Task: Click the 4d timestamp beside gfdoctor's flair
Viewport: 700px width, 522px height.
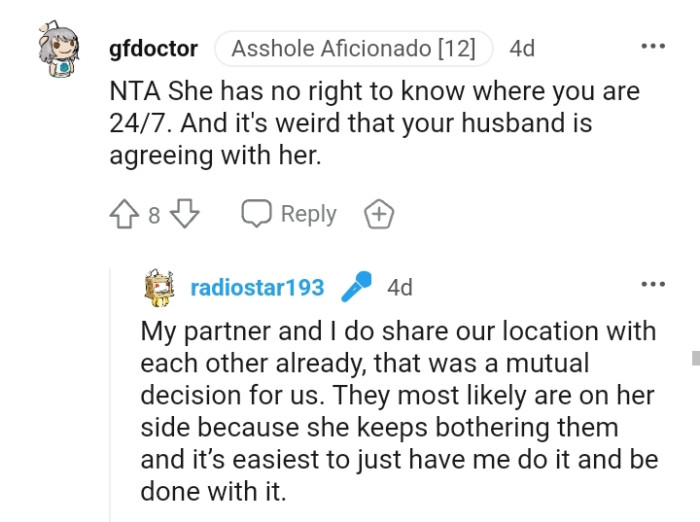Action: click(522, 48)
